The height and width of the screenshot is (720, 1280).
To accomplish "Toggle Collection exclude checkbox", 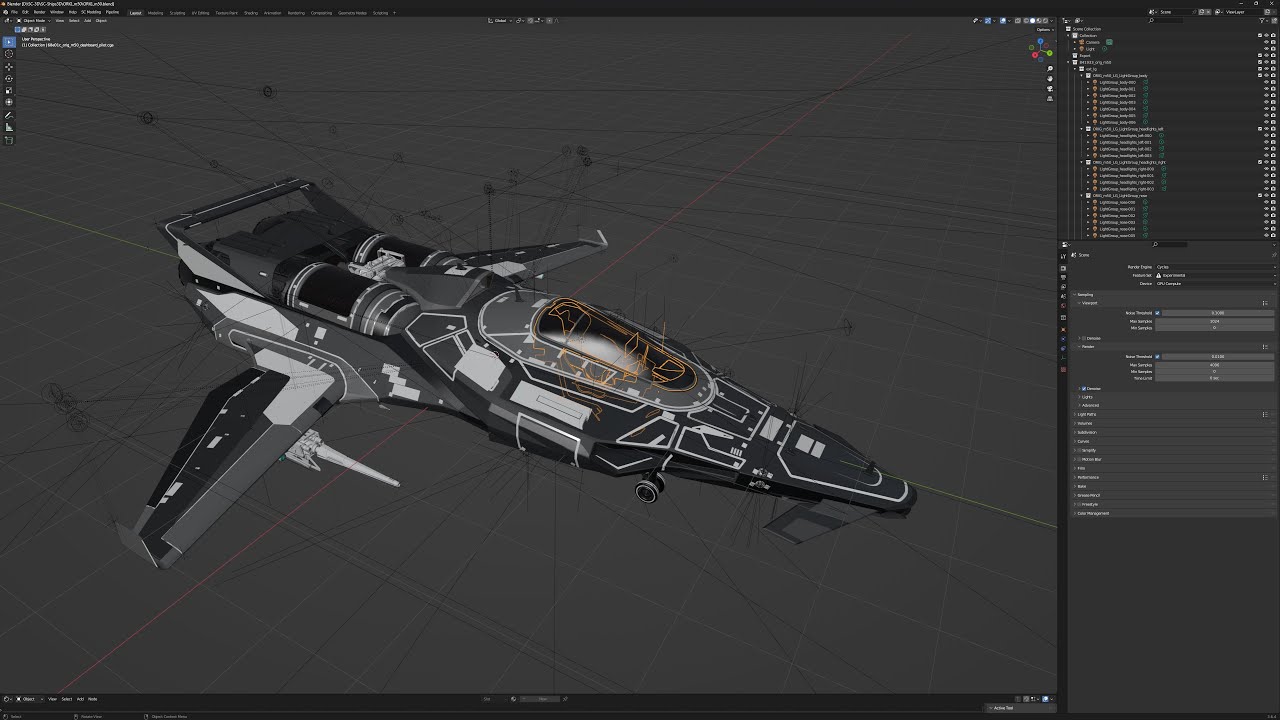I will click(1260, 35).
